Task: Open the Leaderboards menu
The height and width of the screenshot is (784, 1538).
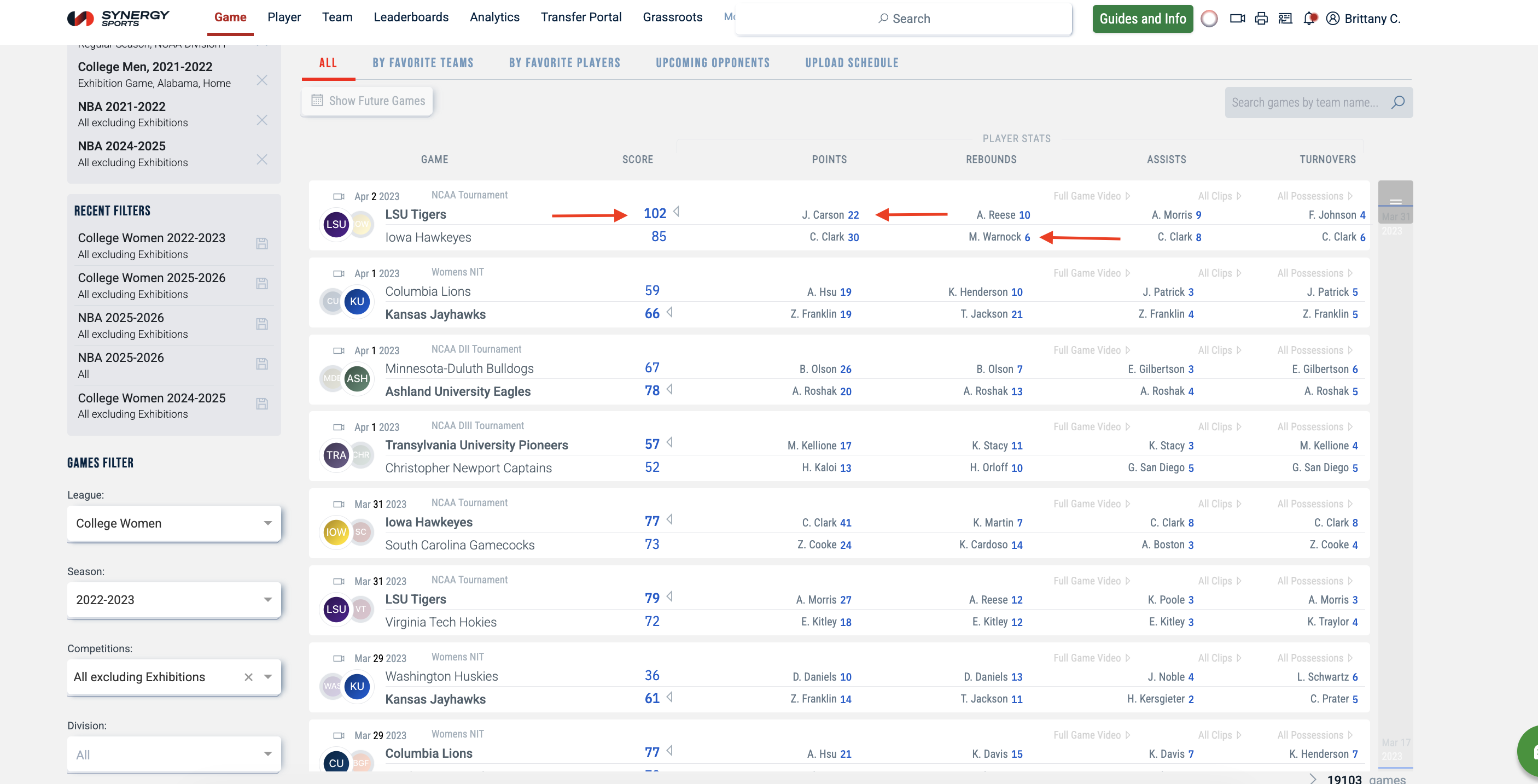Action: click(x=411, y=17)
